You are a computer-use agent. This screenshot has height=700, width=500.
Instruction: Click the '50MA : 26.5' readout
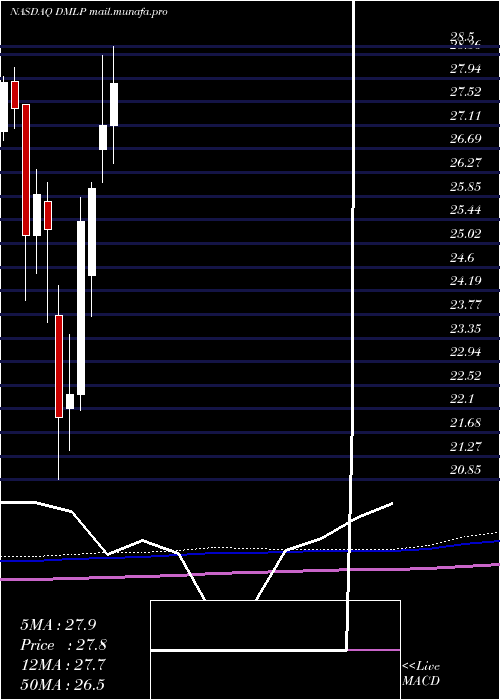point(63,684)
